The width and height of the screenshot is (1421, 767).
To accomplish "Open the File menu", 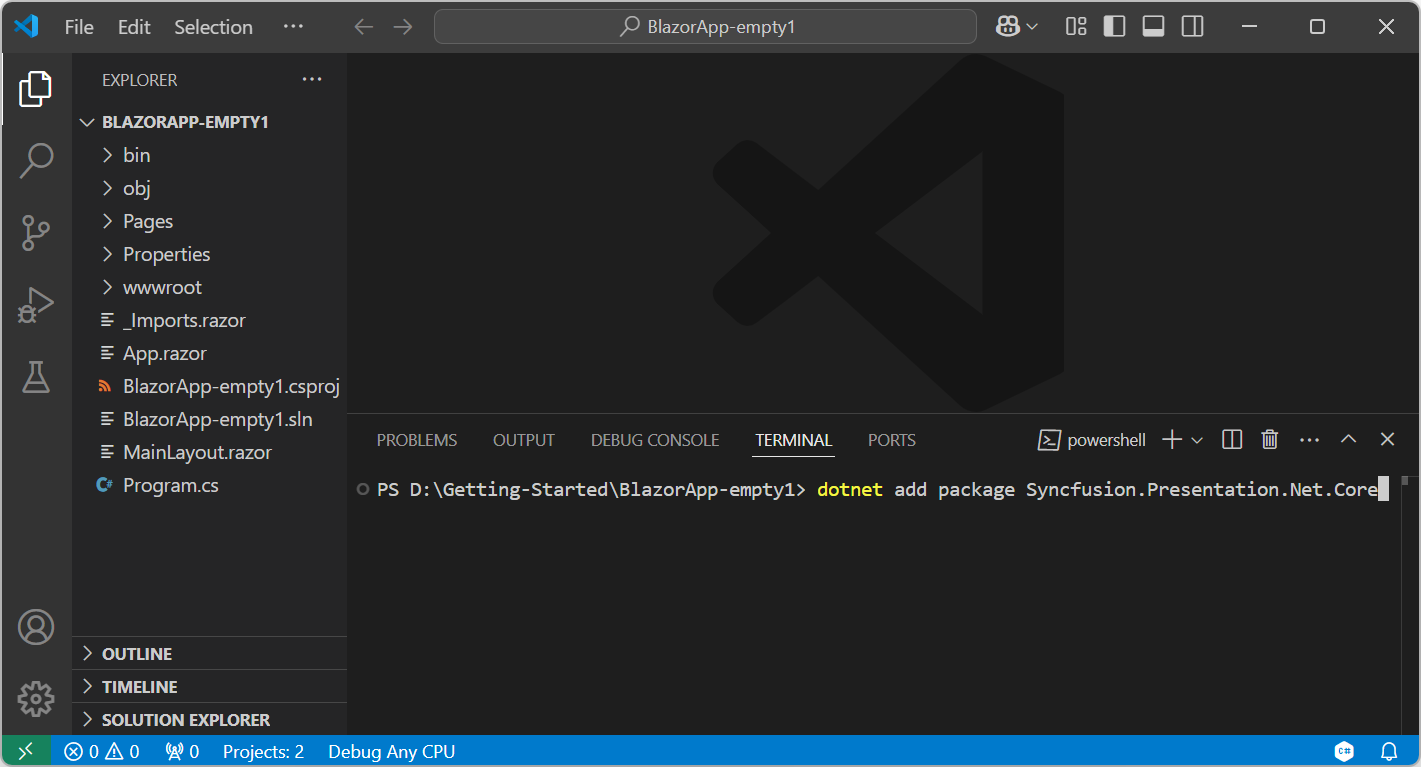I will click(79, 27).
